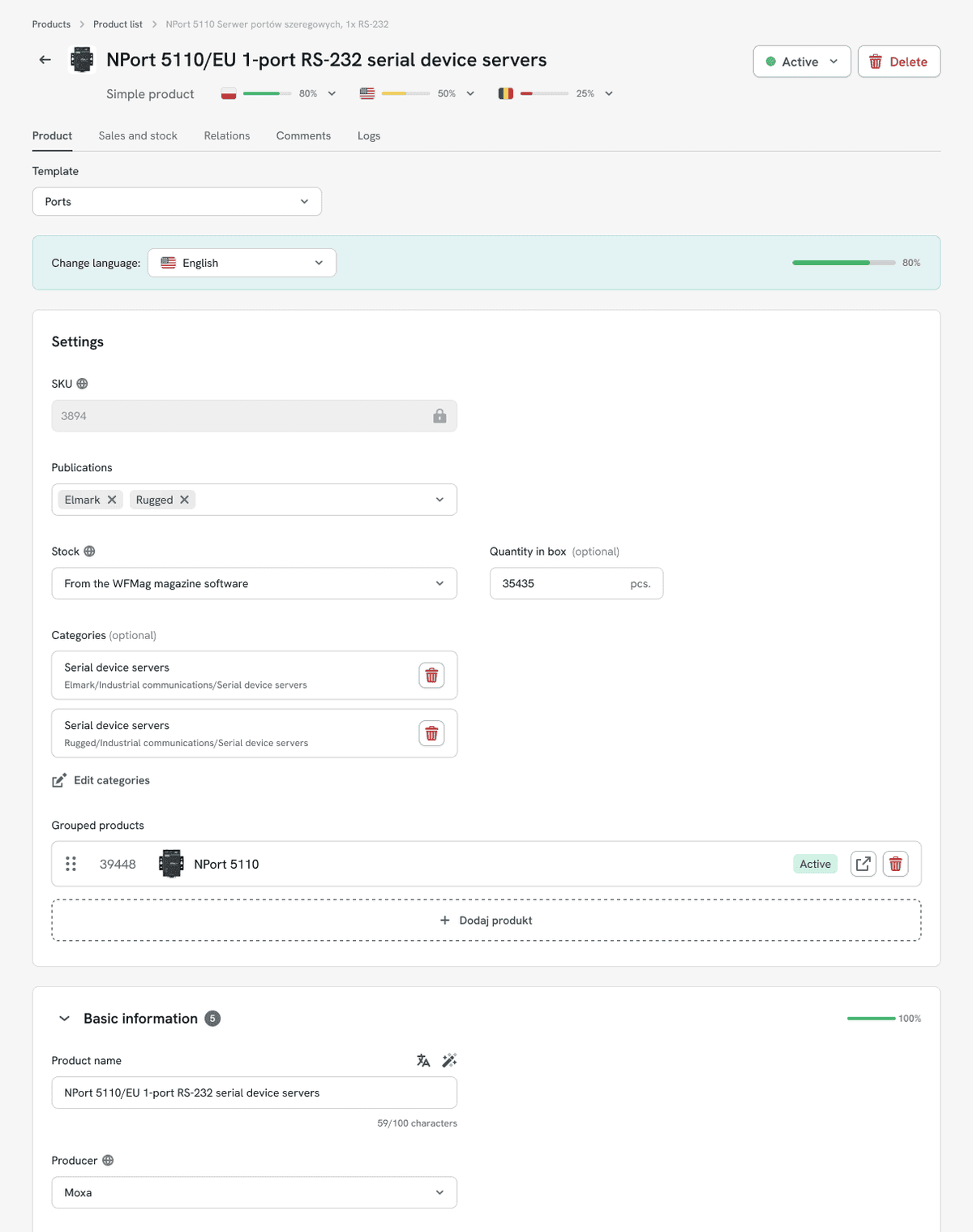973x1232 pixels.
Task: Click the Basic information count badge 5
Action: pos(212,1019)
